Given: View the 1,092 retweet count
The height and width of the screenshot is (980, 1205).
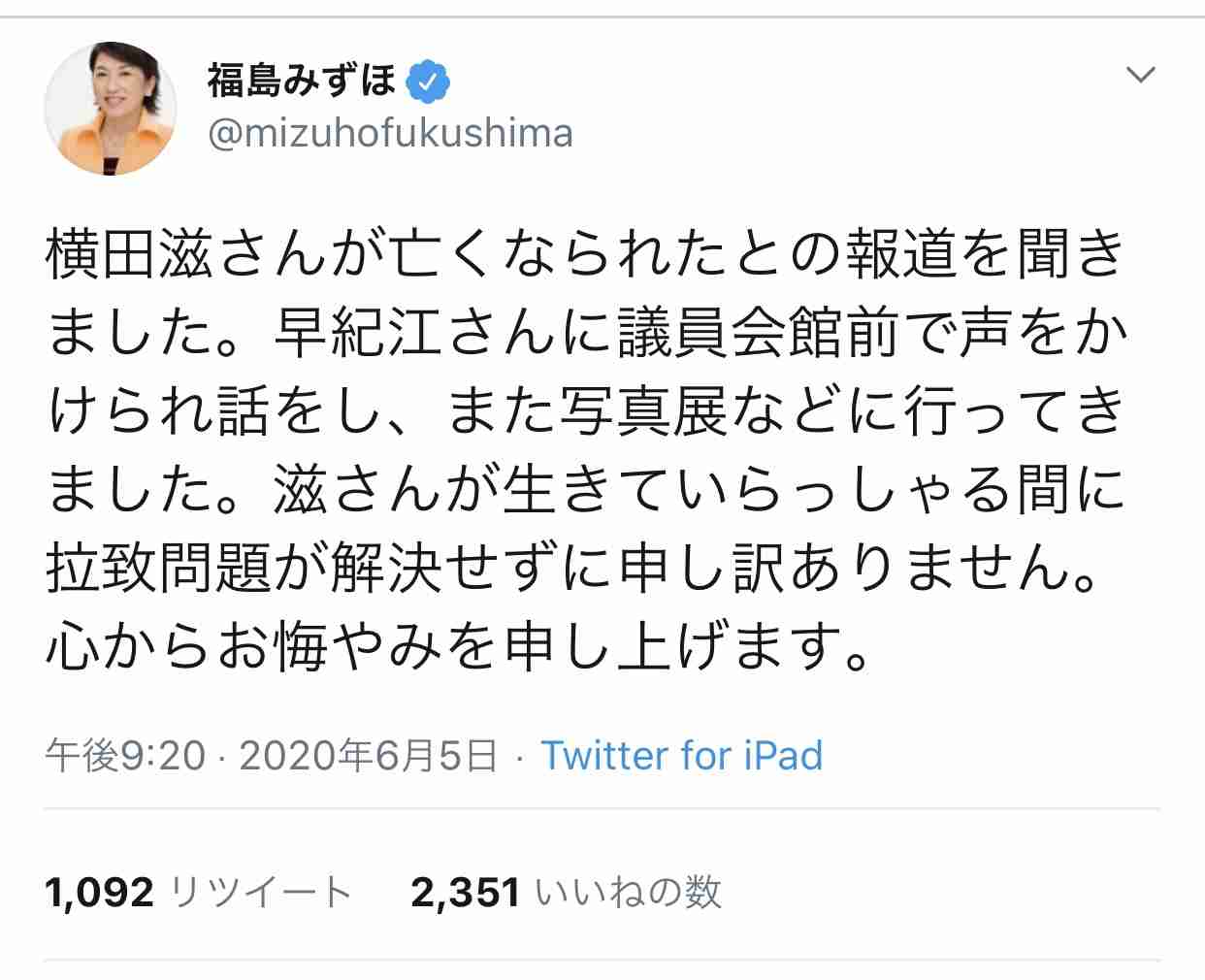Looking at the screenshot, I should tap(100, 892).
